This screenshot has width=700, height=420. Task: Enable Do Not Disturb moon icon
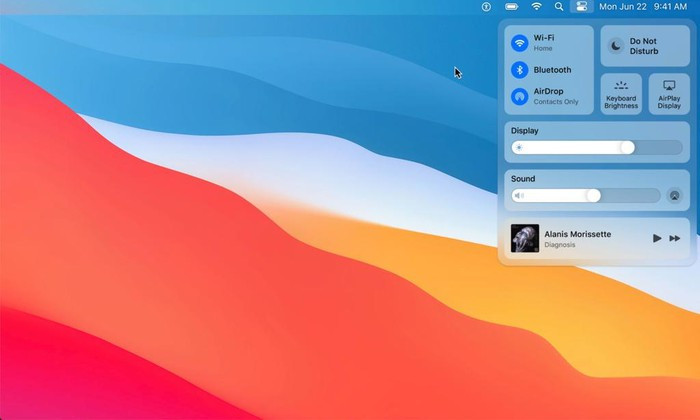[x=616, y=46]
